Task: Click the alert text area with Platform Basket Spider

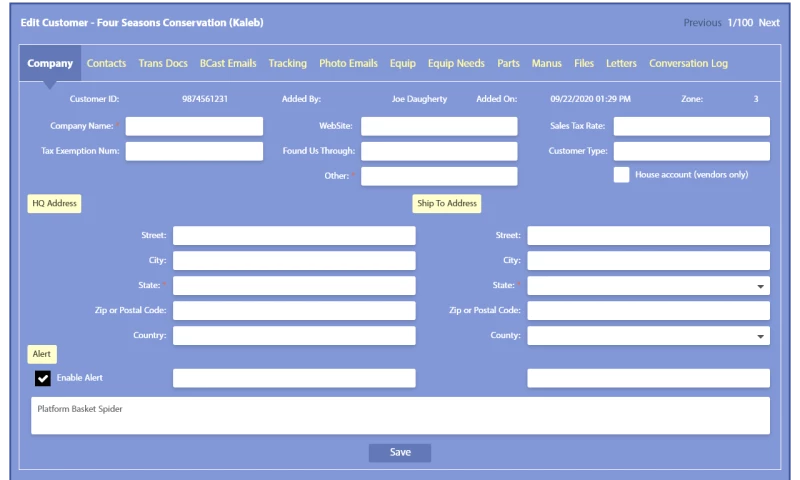Action: point(400,415)
